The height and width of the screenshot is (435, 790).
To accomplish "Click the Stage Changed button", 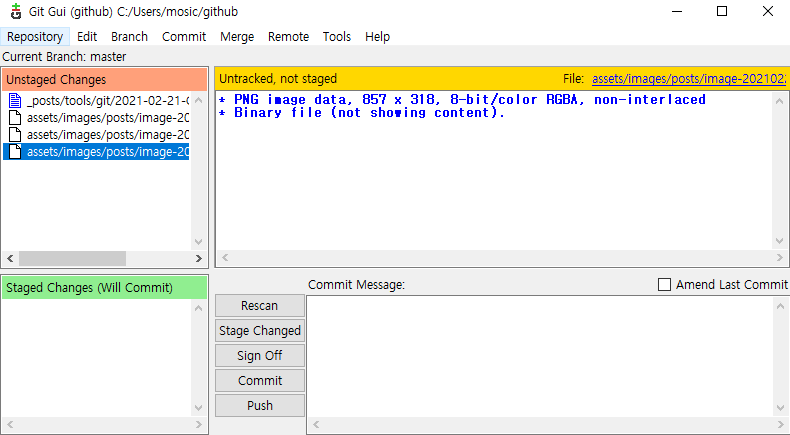I will (x=260, y=331).
